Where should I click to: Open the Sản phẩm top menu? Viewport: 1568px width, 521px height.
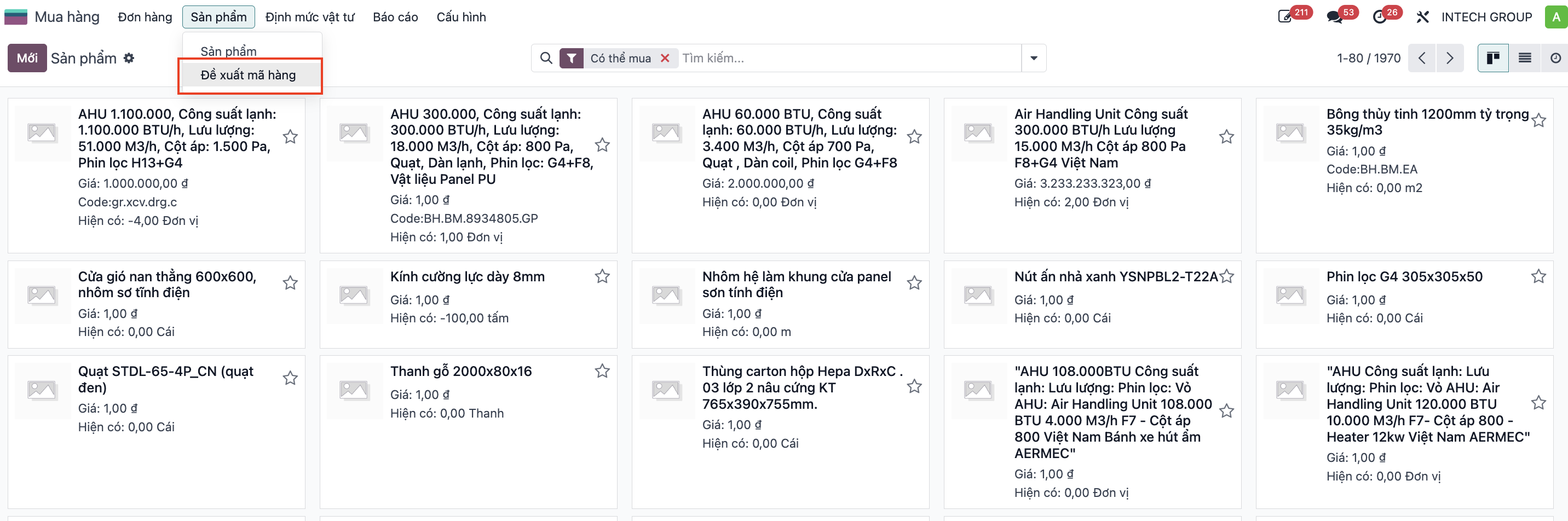(x=218, y=17)
